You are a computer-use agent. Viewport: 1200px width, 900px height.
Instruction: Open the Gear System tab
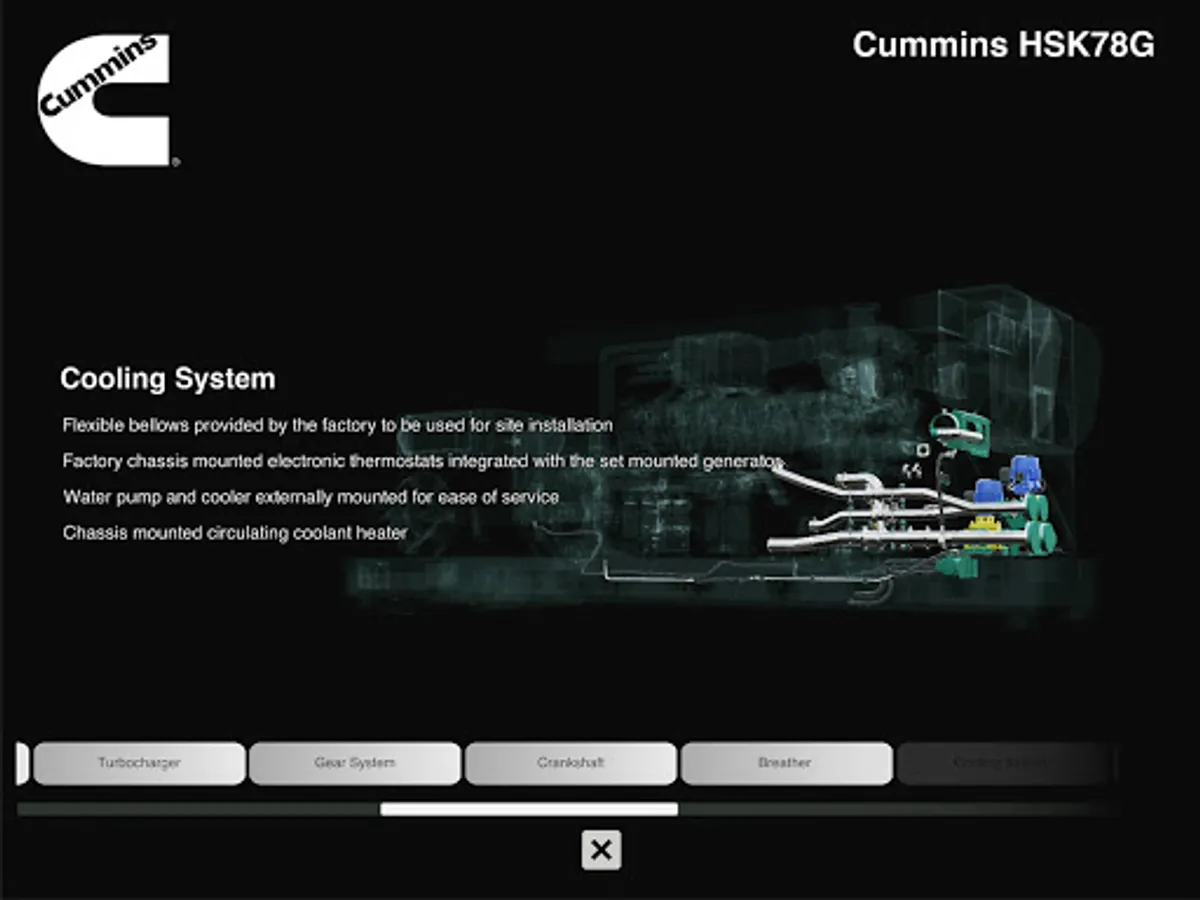[355, 763]
